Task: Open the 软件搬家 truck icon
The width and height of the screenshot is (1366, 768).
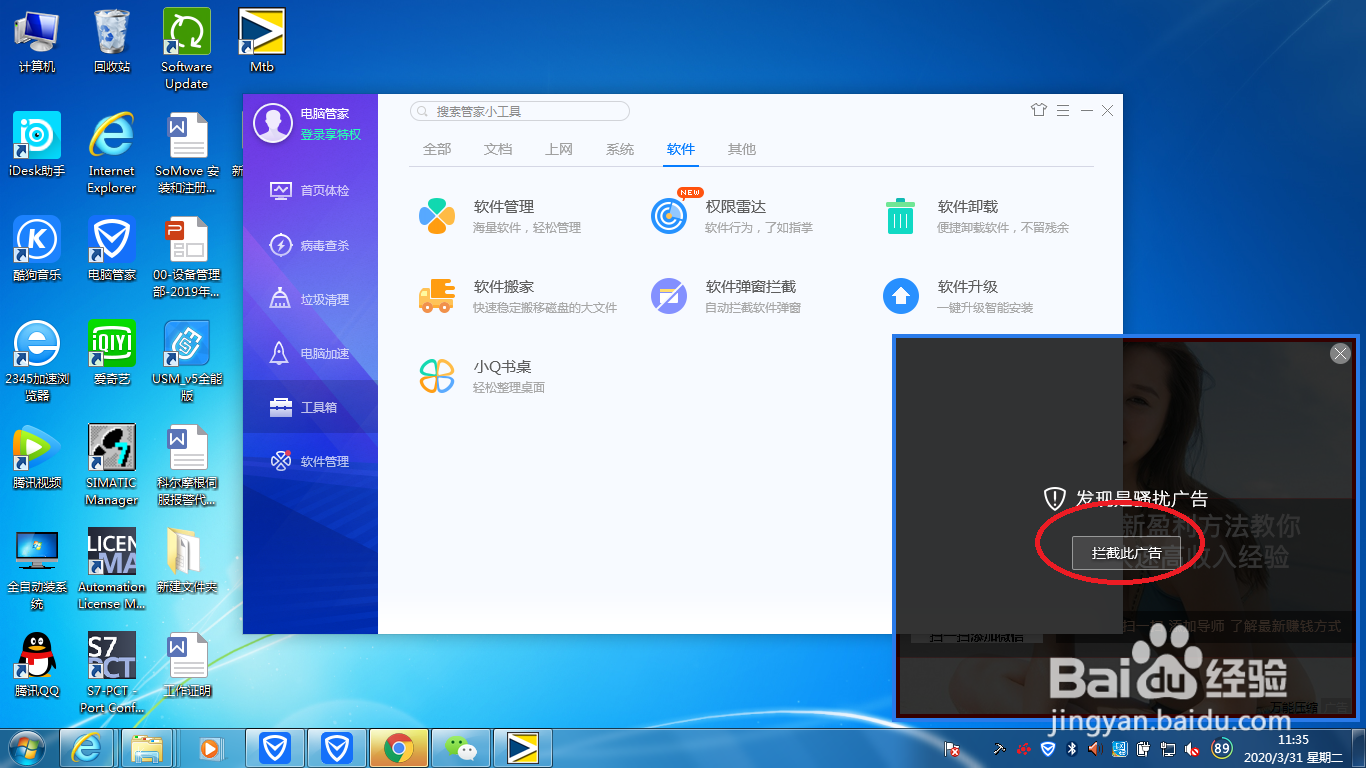Action: [x=437, y=296]
